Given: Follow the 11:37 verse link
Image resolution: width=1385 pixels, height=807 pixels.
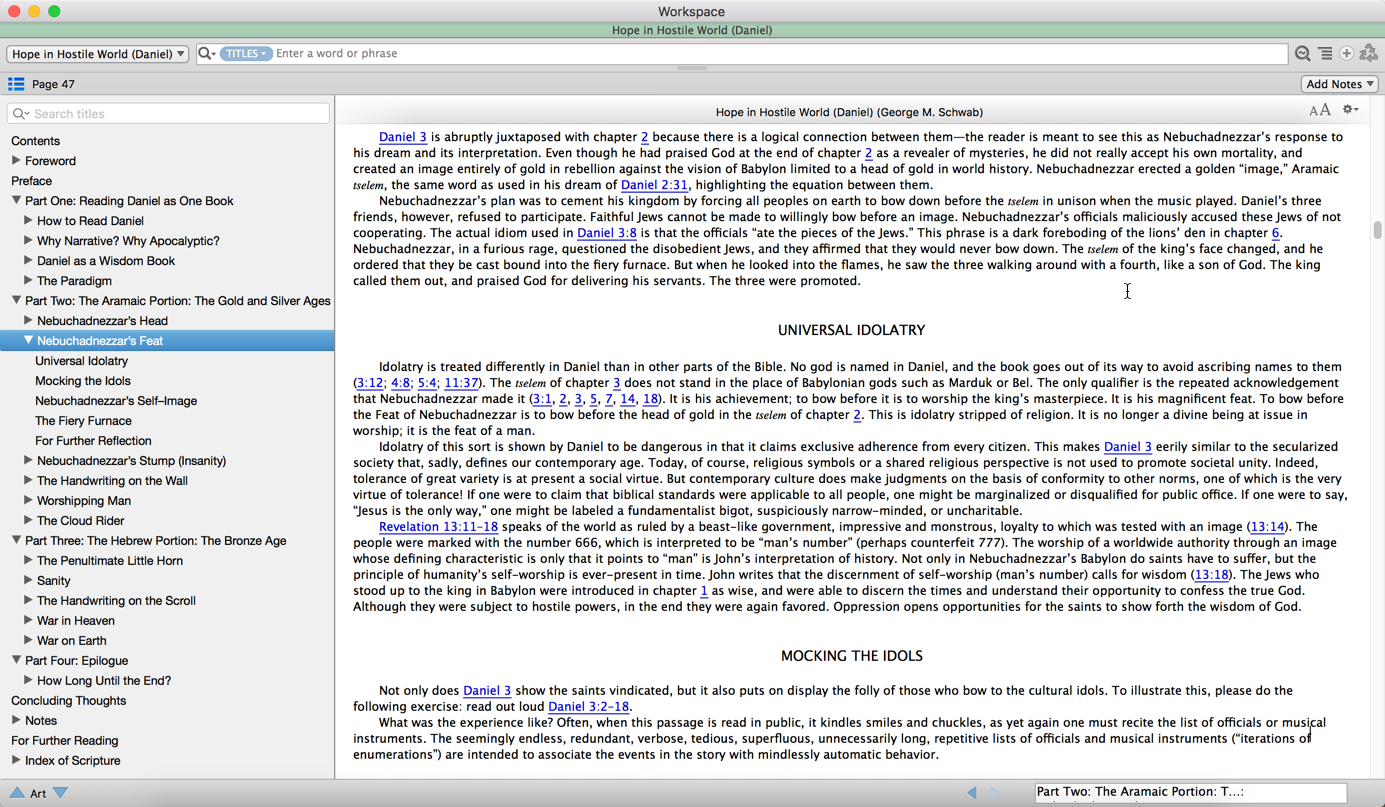Looking at the screenshot, I should point(461,383).
